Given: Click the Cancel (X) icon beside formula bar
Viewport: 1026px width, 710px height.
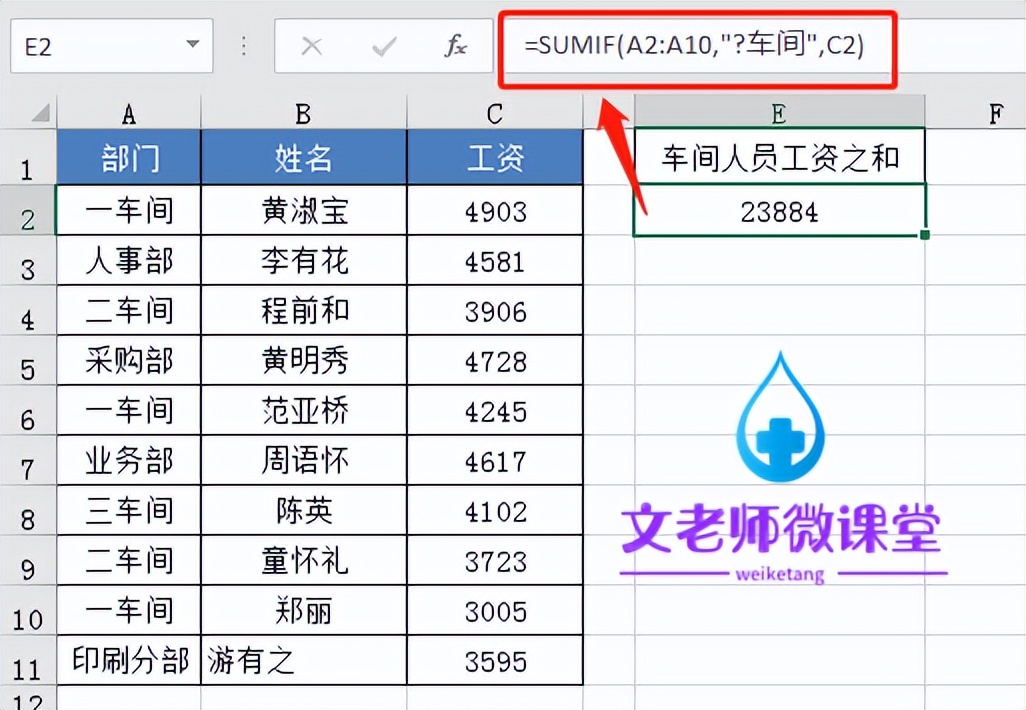Looking at the screenshot, I should tap(311, 46).
